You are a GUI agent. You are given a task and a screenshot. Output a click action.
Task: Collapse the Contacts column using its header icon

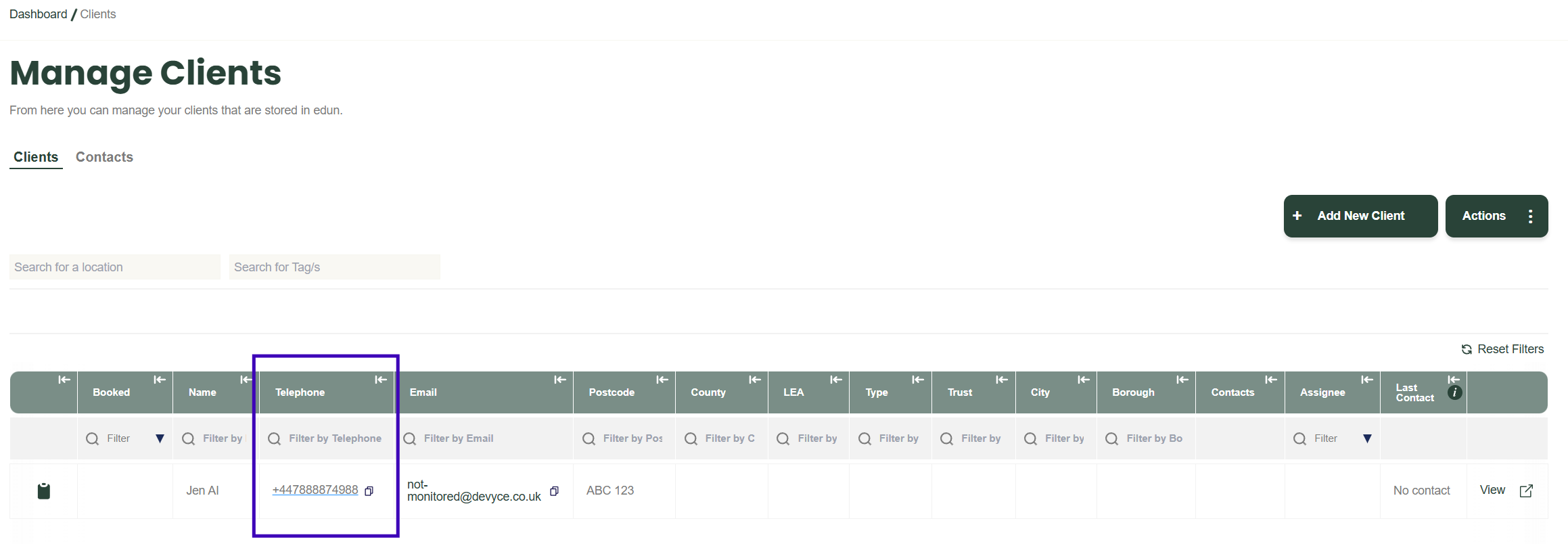pos(1271,380)
